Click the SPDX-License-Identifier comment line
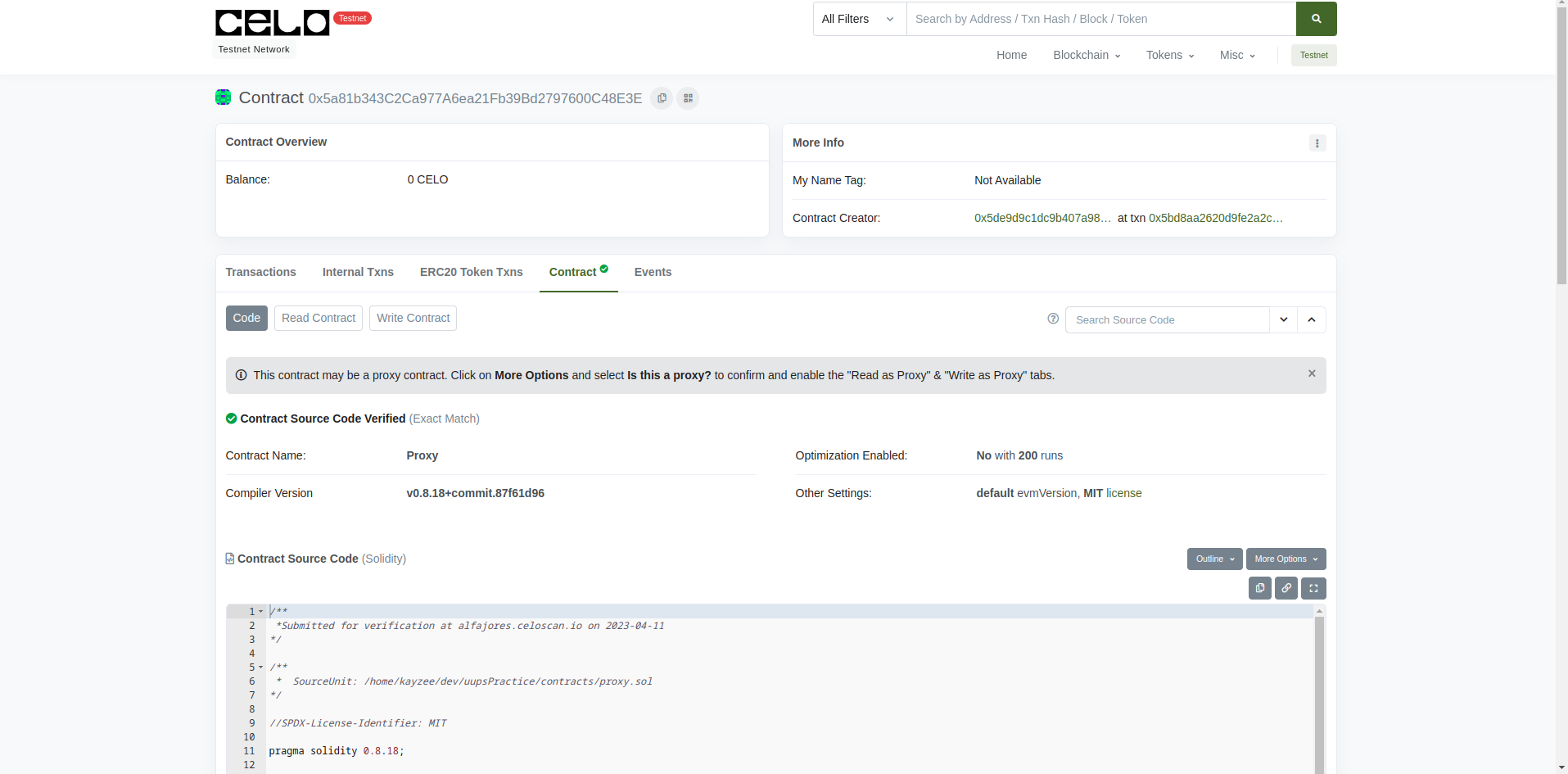This screenshot has height=774, width=1568. tap(358, 723)
